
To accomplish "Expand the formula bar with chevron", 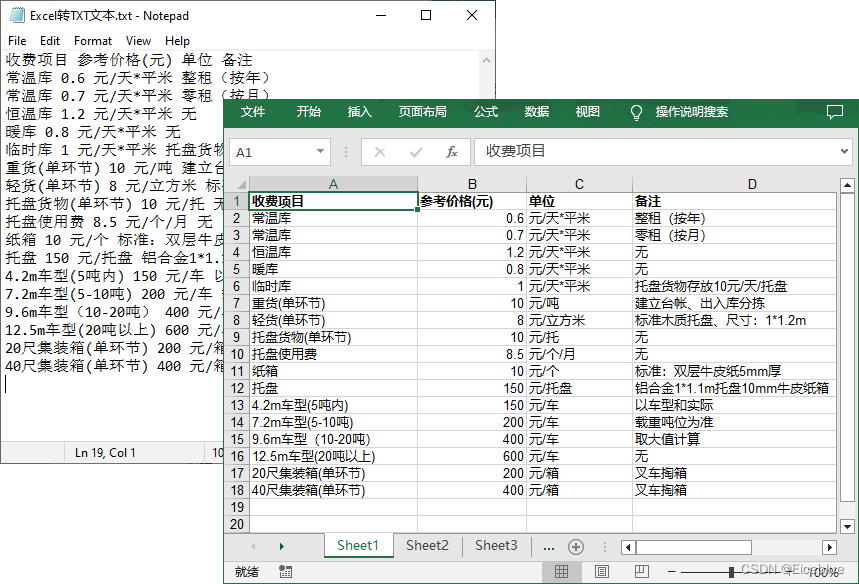I will pos(844,151).
